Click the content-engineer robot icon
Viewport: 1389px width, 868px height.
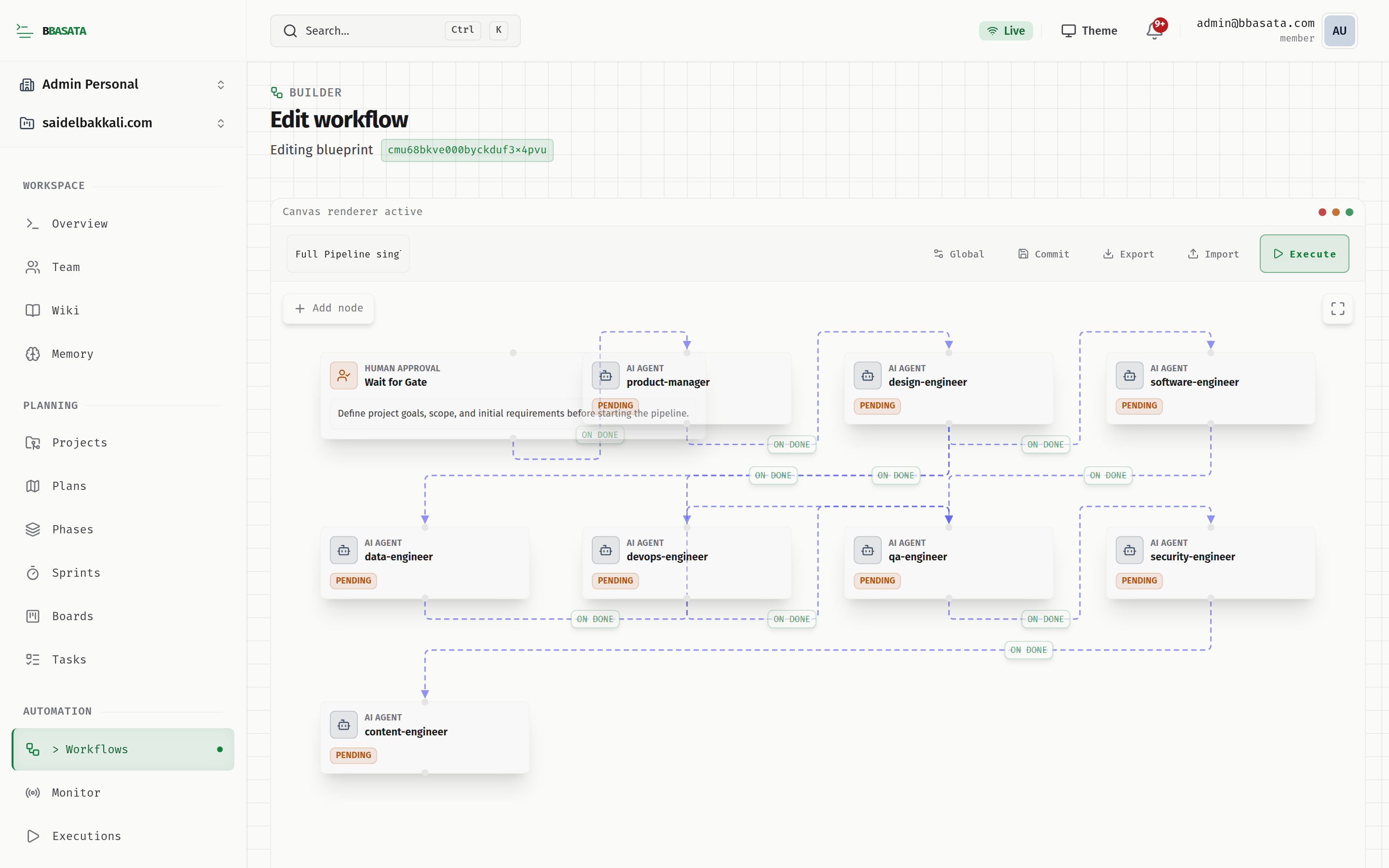tap(343, 725)
